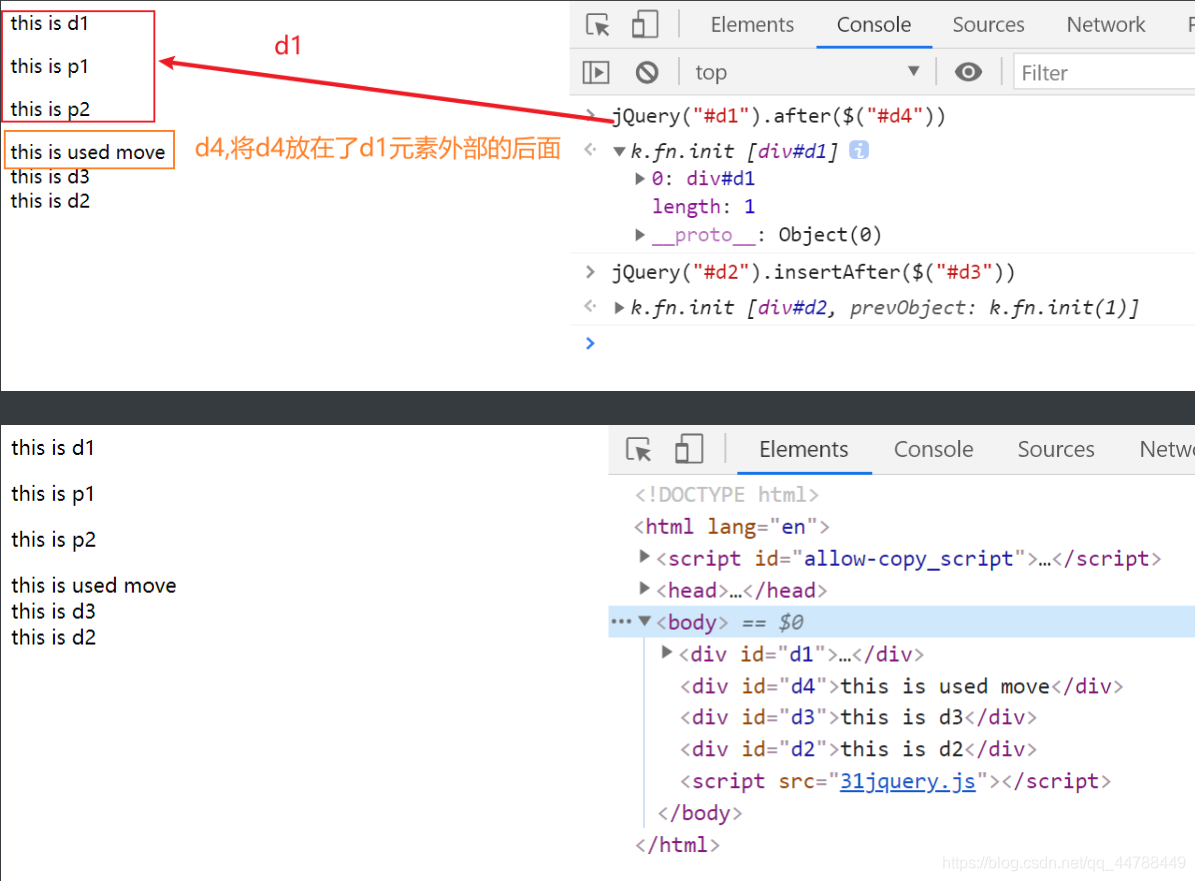
Task: Select the html lang="en" node
Action: pos(732,527)
